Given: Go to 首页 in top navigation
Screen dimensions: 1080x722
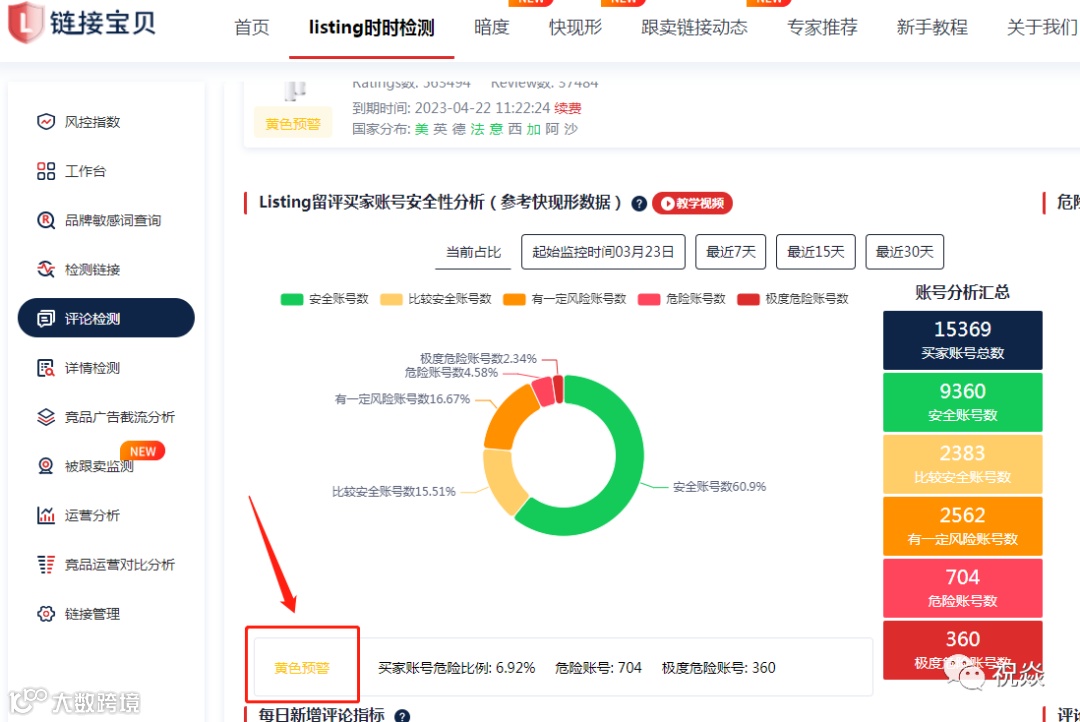Looking at the screenshot, I should click(251, 28).
